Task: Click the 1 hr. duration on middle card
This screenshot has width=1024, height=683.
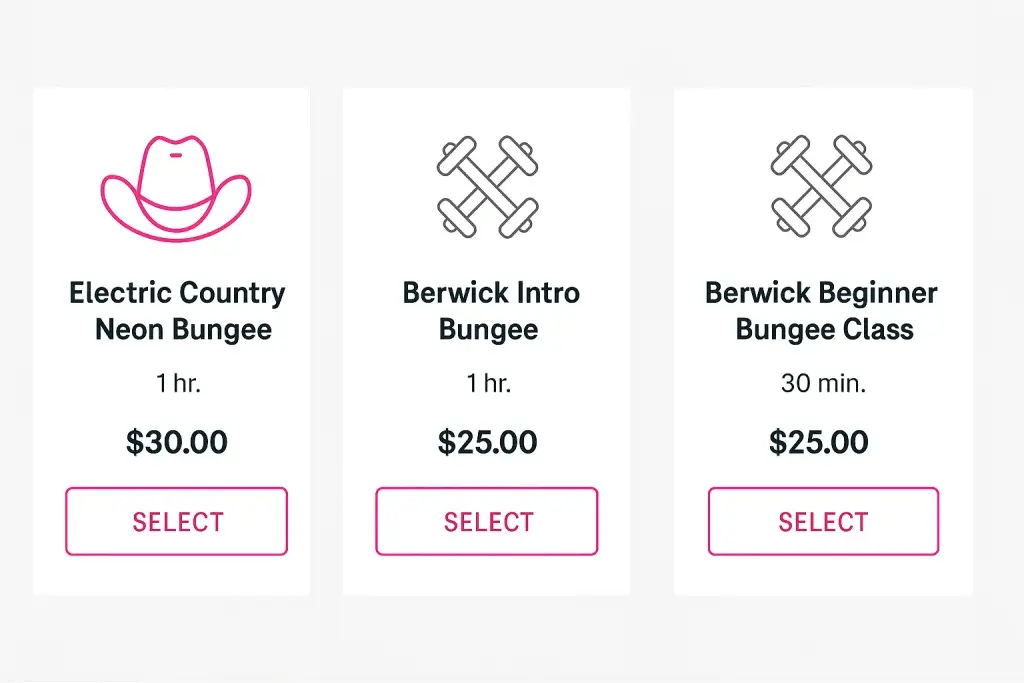Action: [487, 383]
